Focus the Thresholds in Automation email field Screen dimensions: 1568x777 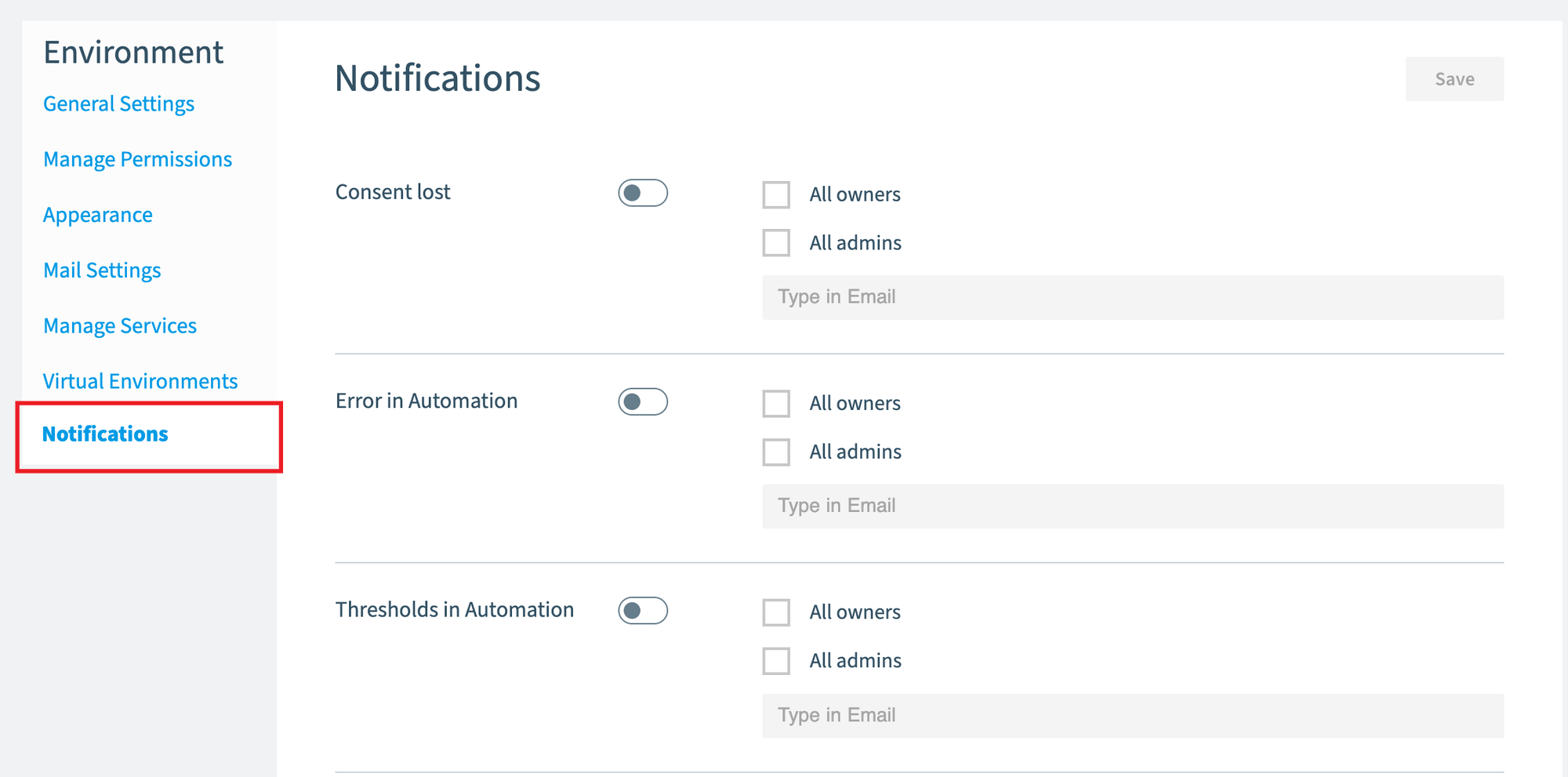coord(1133,716)
